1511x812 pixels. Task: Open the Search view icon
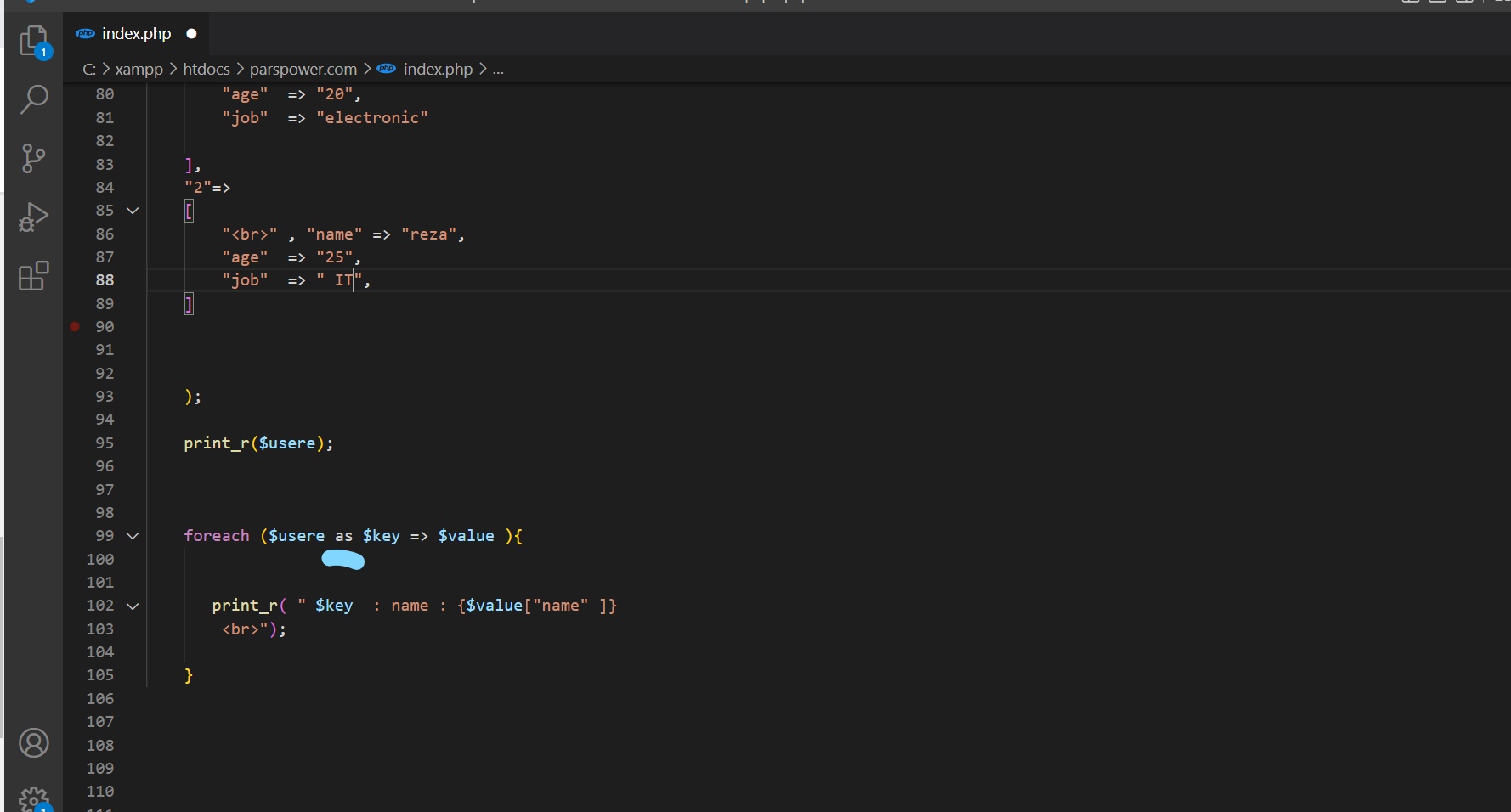point(34,99)
